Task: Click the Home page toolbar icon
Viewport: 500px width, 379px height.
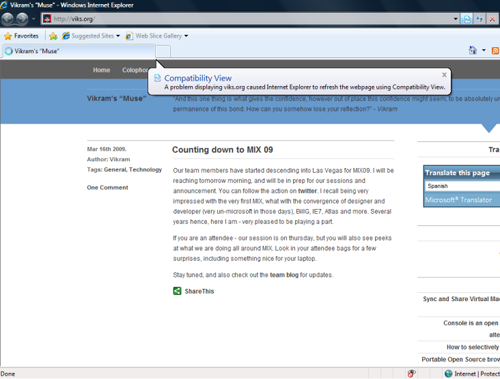Action: point(473,50)
